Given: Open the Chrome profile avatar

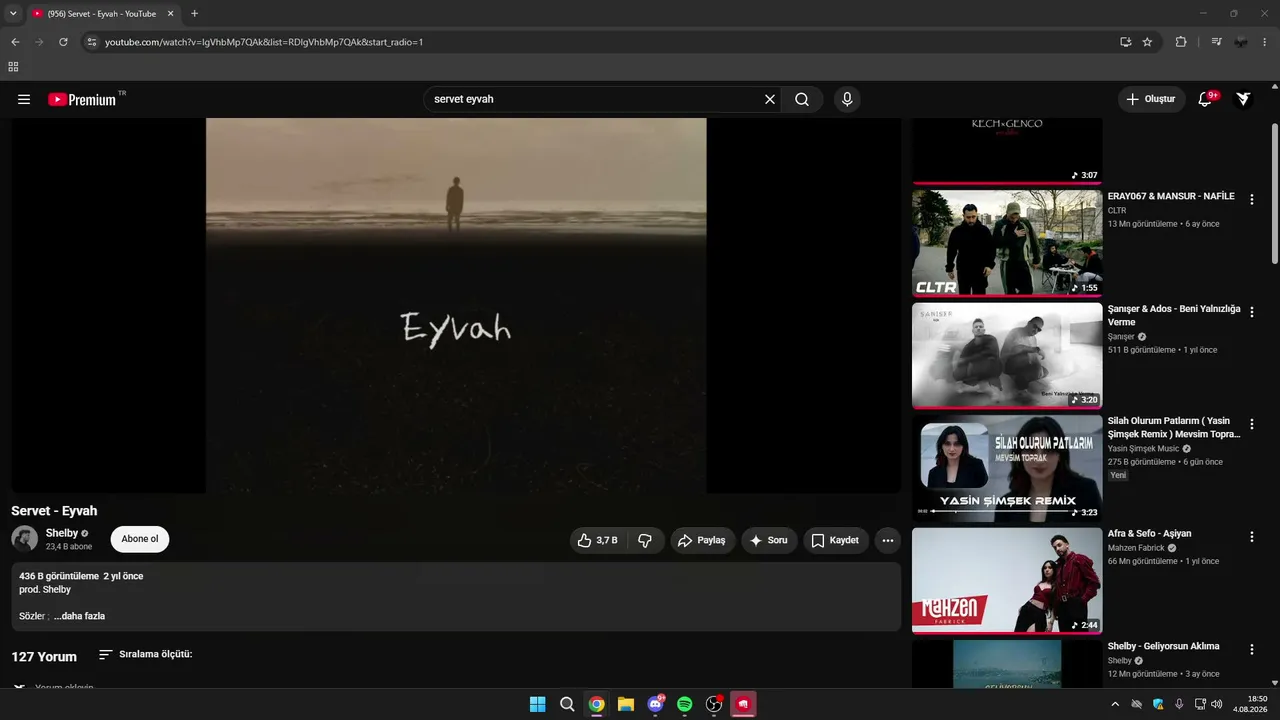Looking at the screenshot, I should (1241, 42).
